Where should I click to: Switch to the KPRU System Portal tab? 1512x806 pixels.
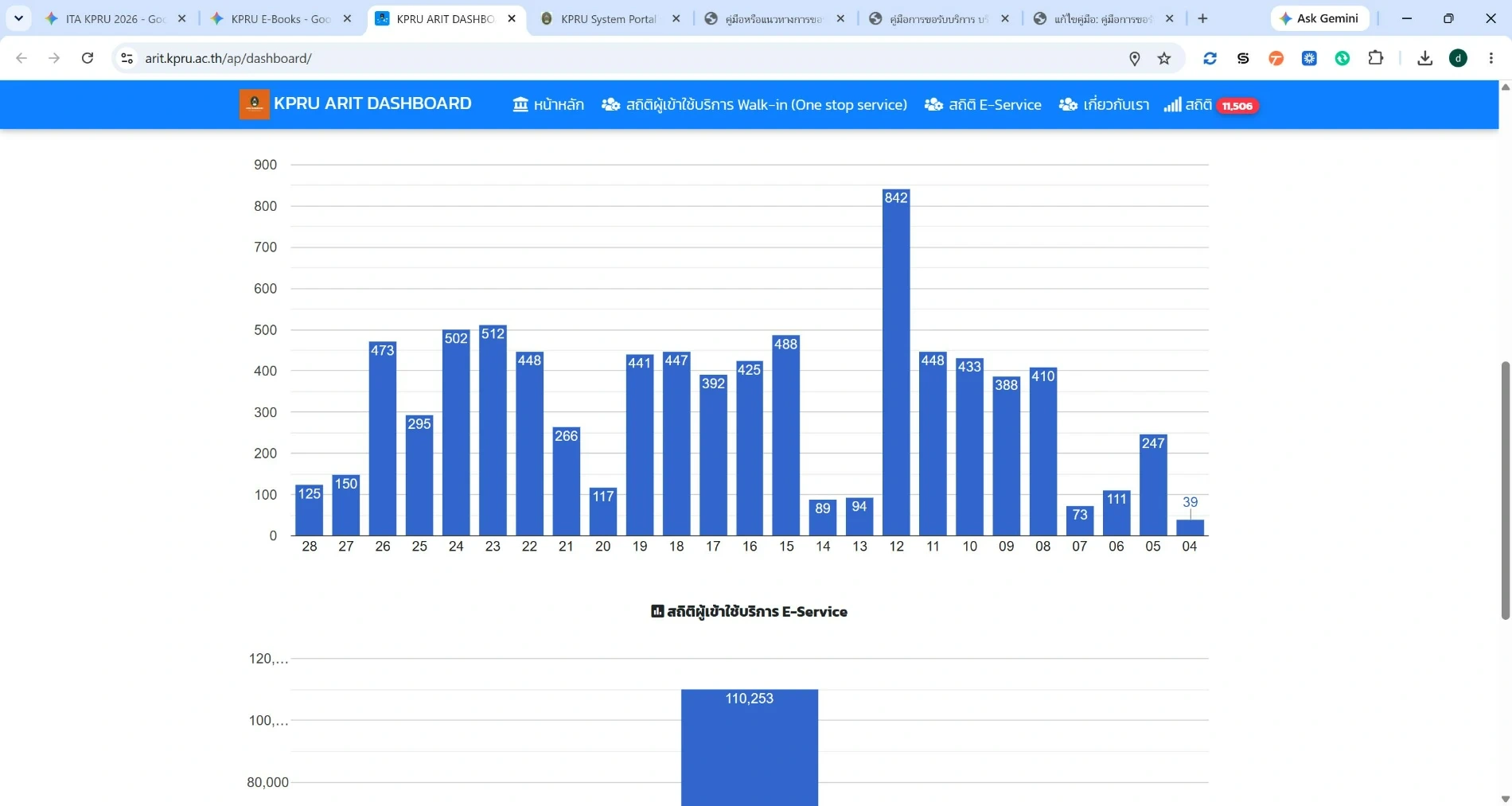coord(610,18)
